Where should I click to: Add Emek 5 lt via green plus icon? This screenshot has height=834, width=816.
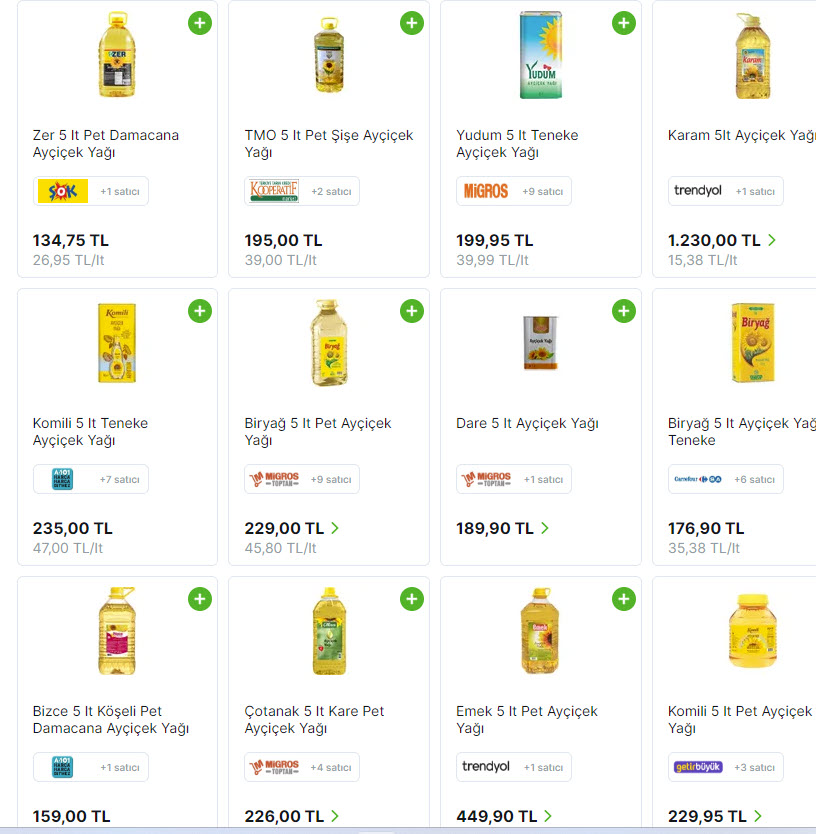click(624, 599)
